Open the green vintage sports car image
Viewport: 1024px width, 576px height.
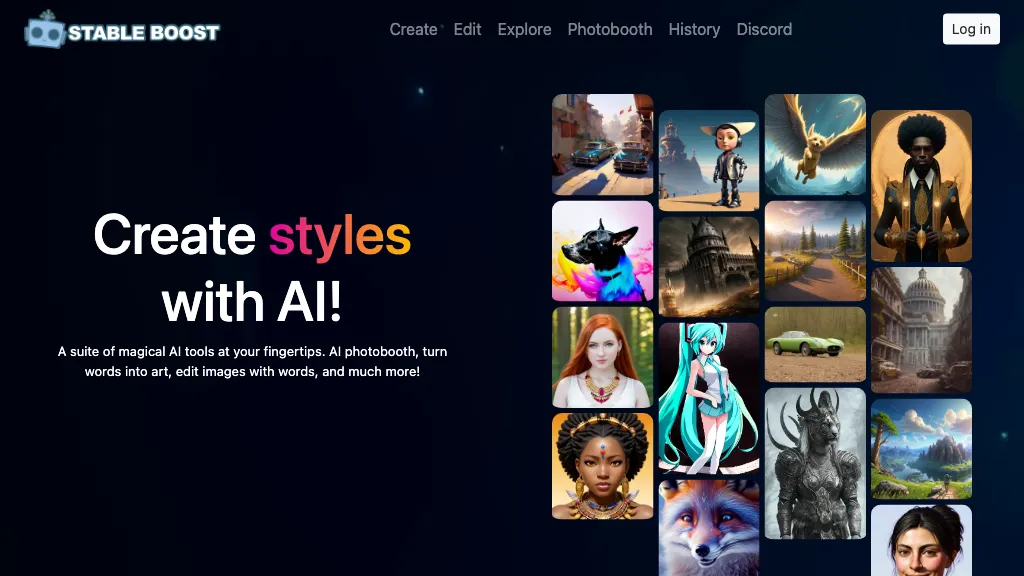point(815,344)
